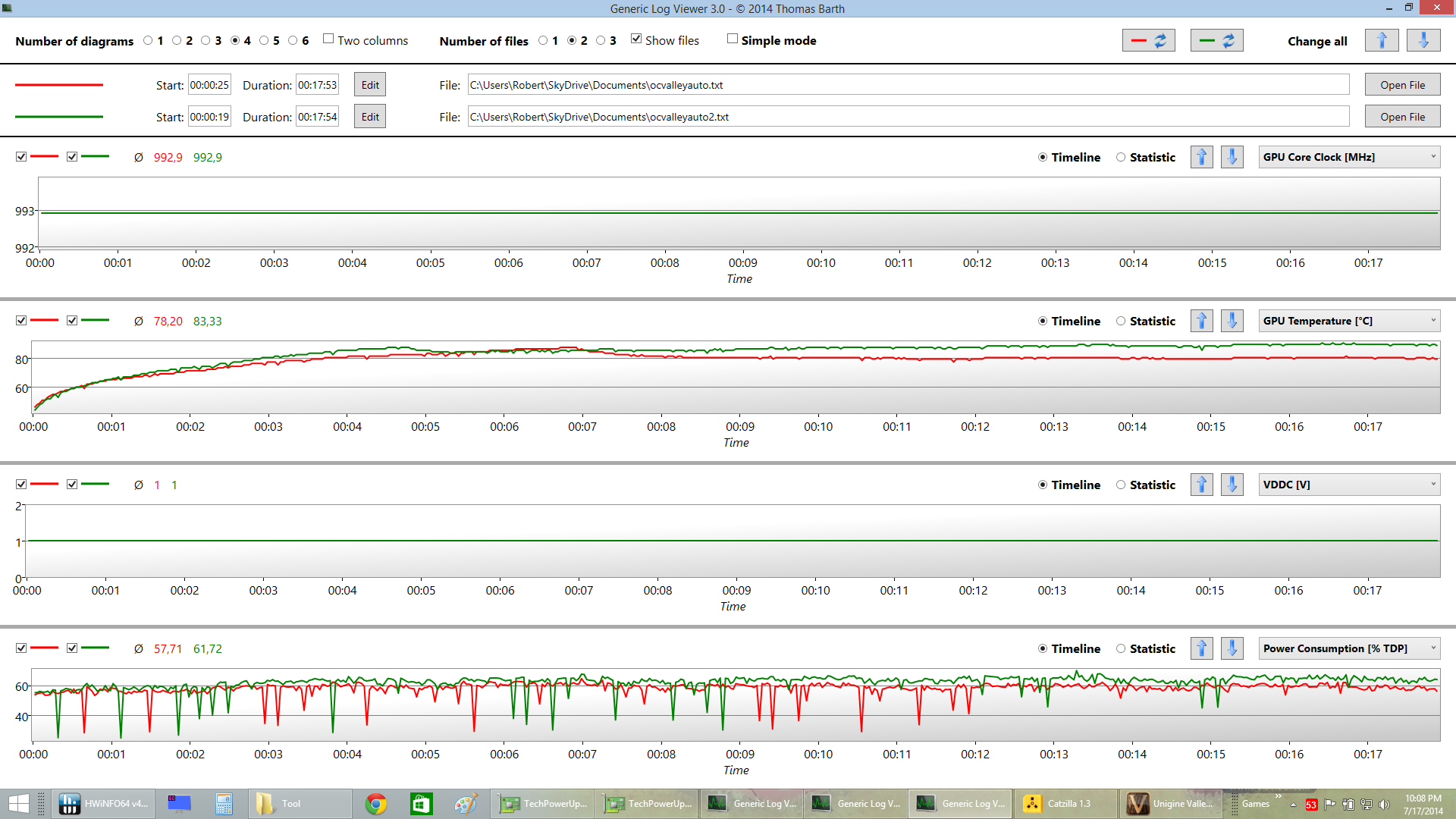Click Edit for green file timing

(x=370, y=117)
